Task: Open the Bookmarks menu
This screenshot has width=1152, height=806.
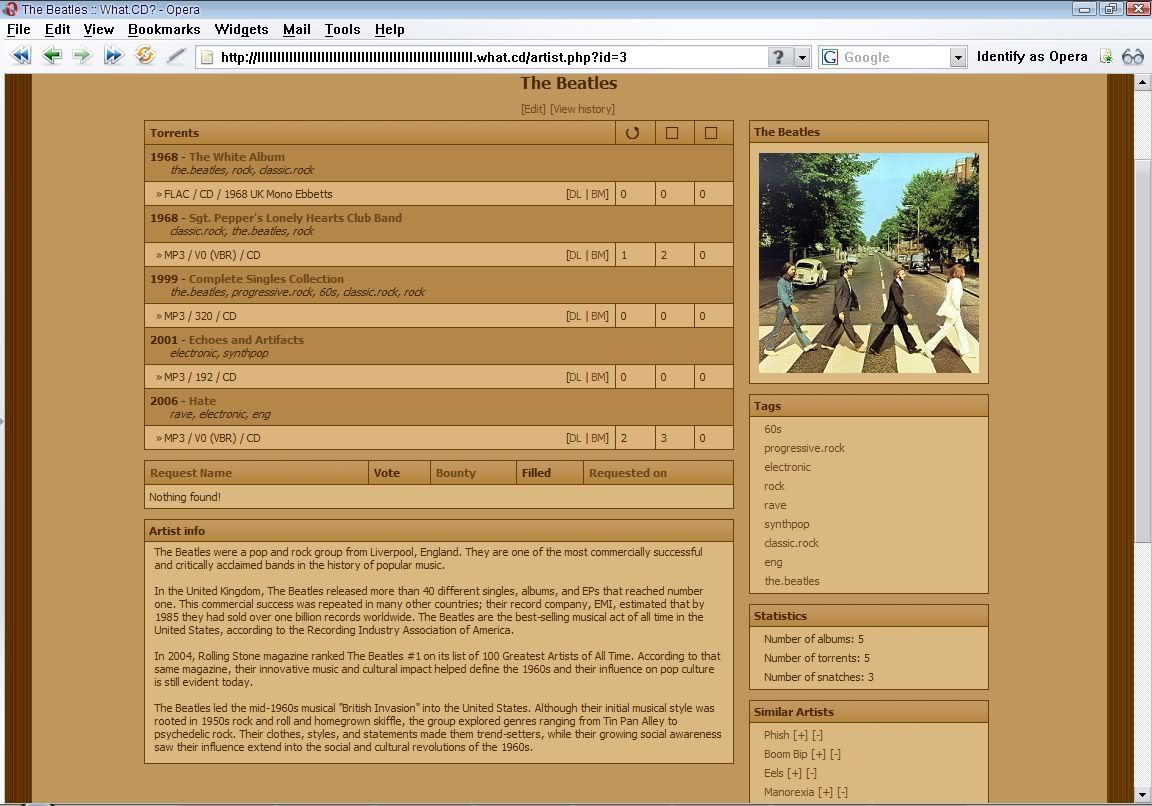Action: pyautogui.click(x=164, y=29)
